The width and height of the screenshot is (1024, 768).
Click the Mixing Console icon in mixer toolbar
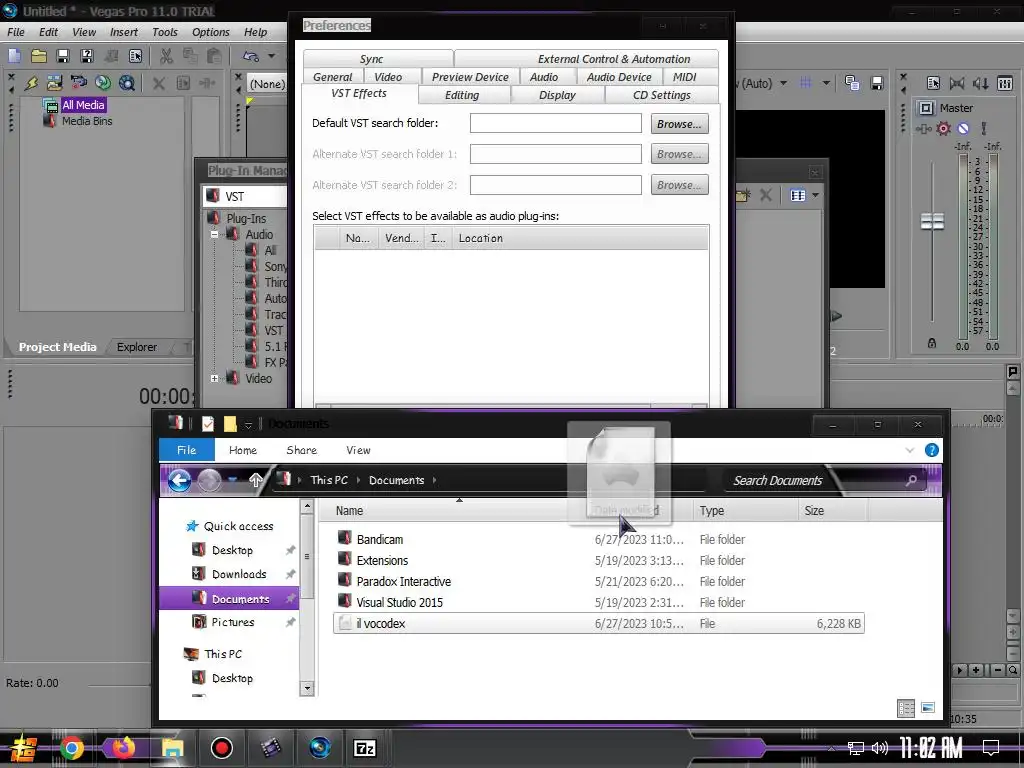pos(1005,83)
